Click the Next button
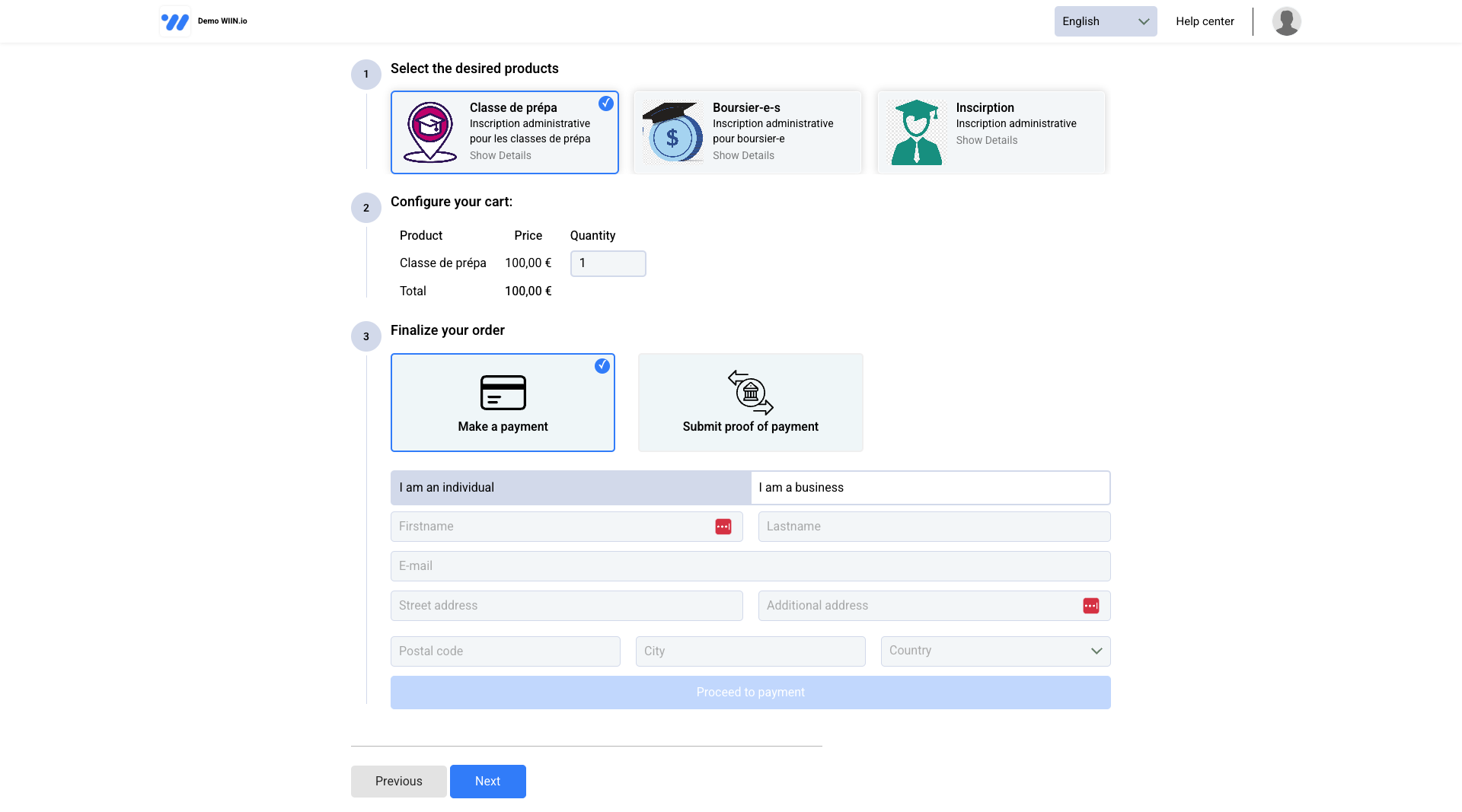 (487, 782)
